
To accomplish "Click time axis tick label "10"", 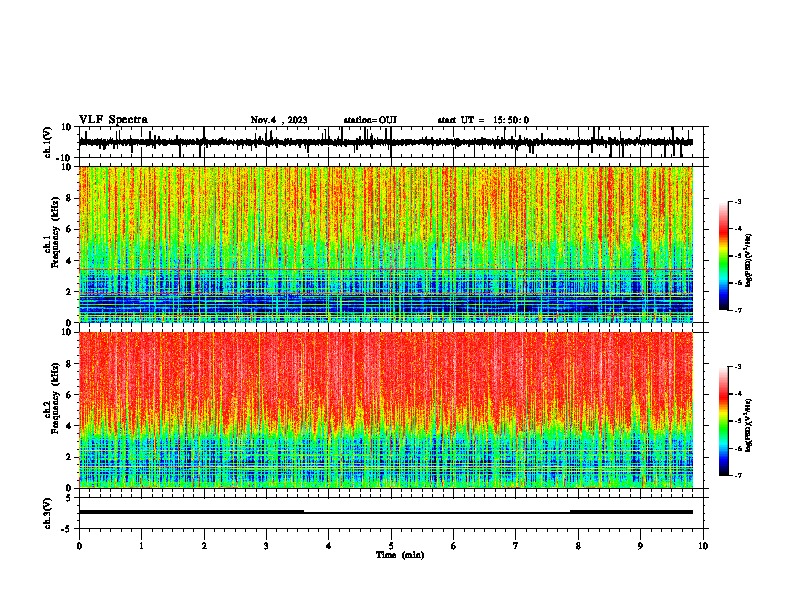I will 703,546.
